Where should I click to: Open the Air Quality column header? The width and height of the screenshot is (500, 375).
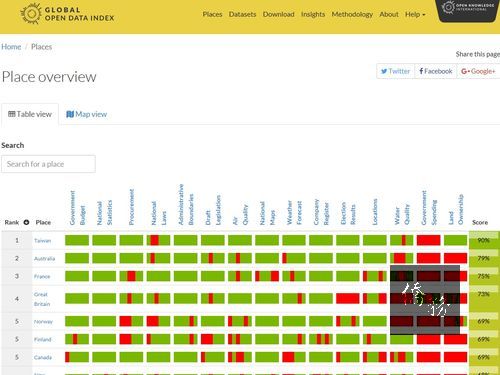(240, 215)
